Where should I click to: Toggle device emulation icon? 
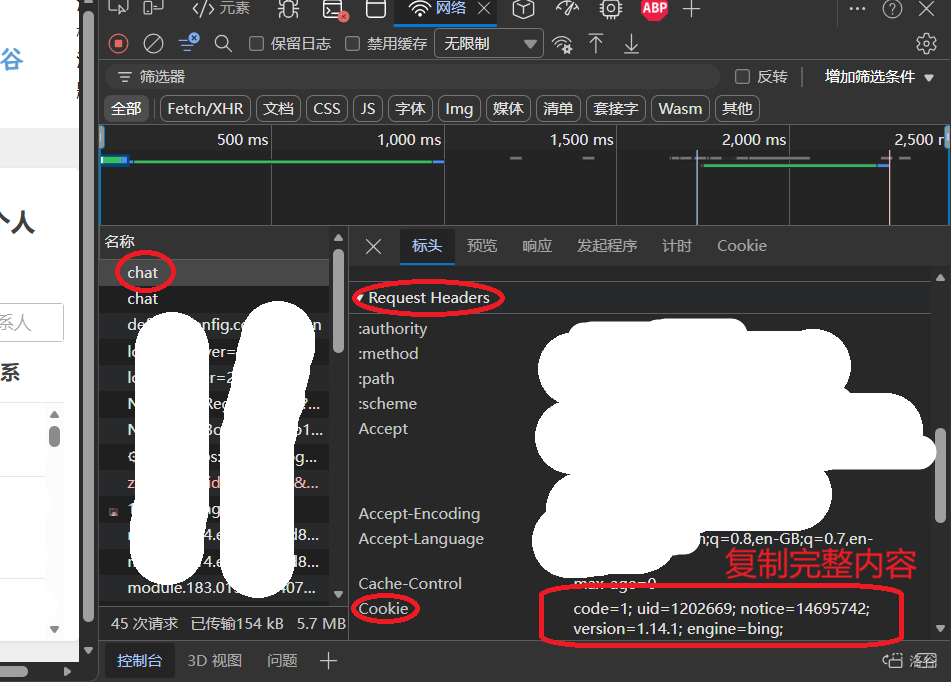point(153,8)
